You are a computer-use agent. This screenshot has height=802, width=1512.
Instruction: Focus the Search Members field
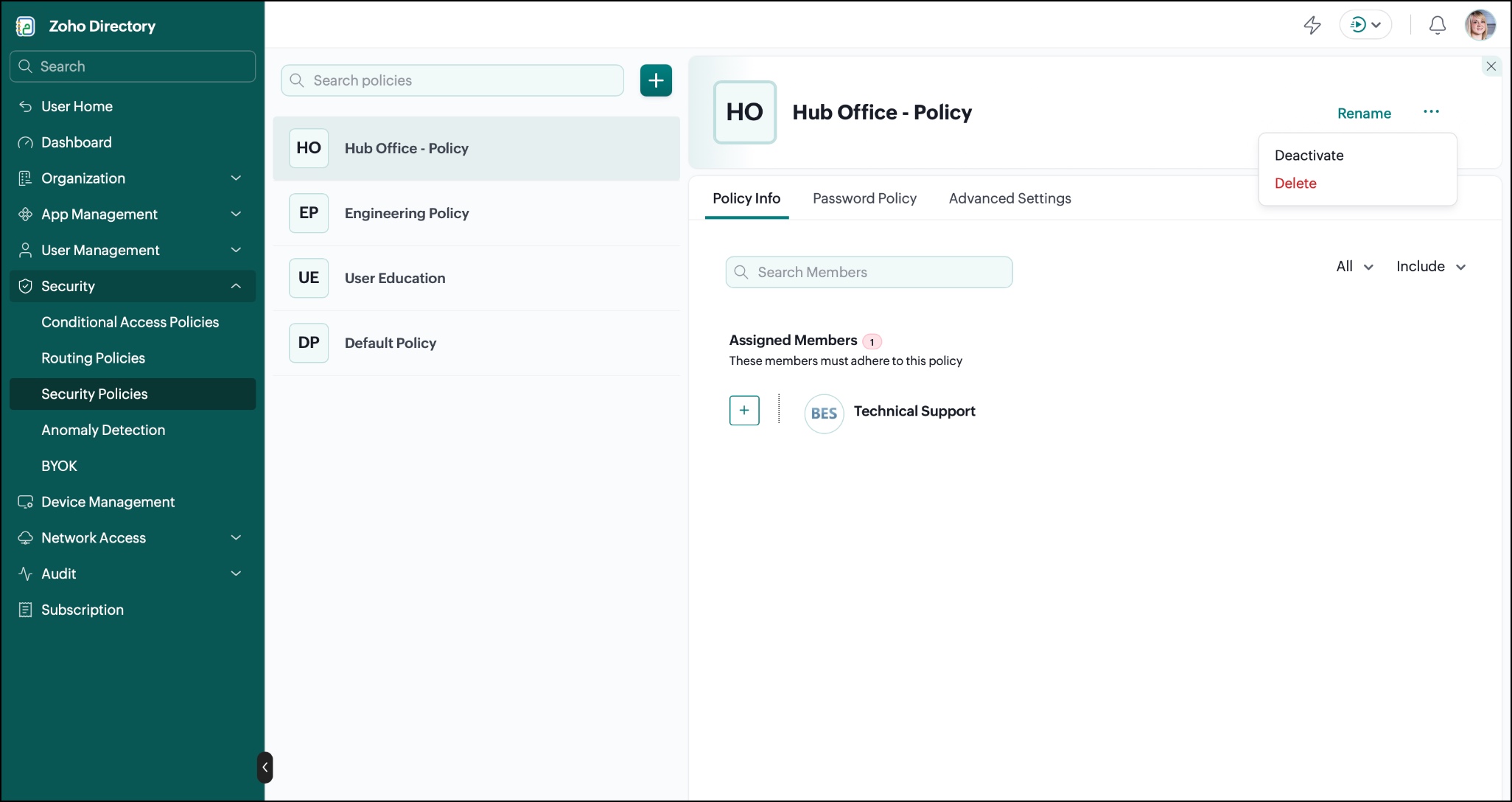(x=869, y=272)
